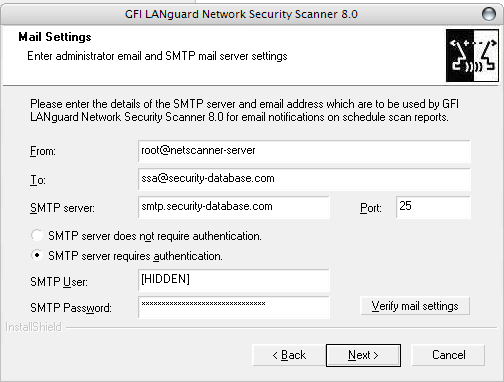Verify mail settings button

tap(415, 306)
